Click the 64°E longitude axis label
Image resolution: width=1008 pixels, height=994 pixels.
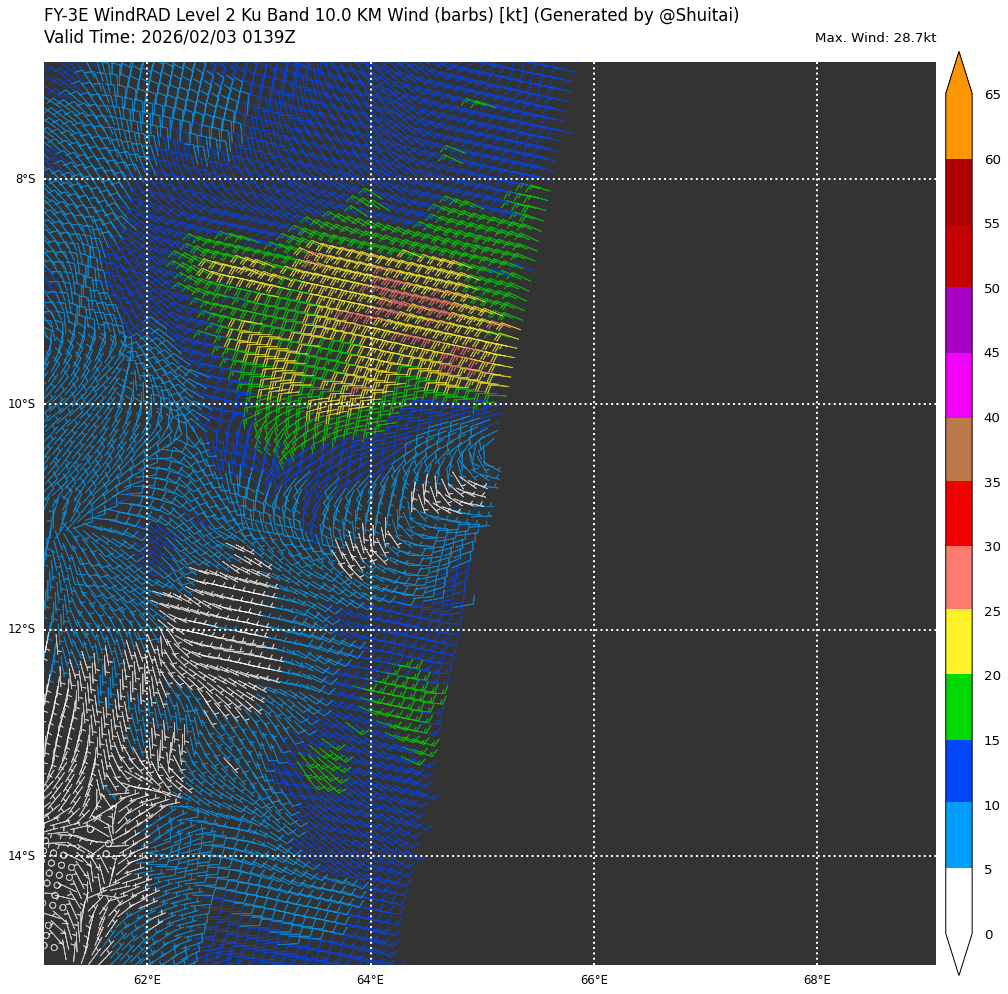(370, 979)
